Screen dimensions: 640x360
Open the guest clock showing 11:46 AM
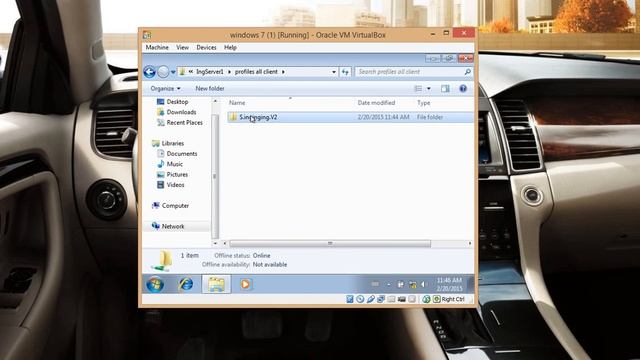(449, 284)
